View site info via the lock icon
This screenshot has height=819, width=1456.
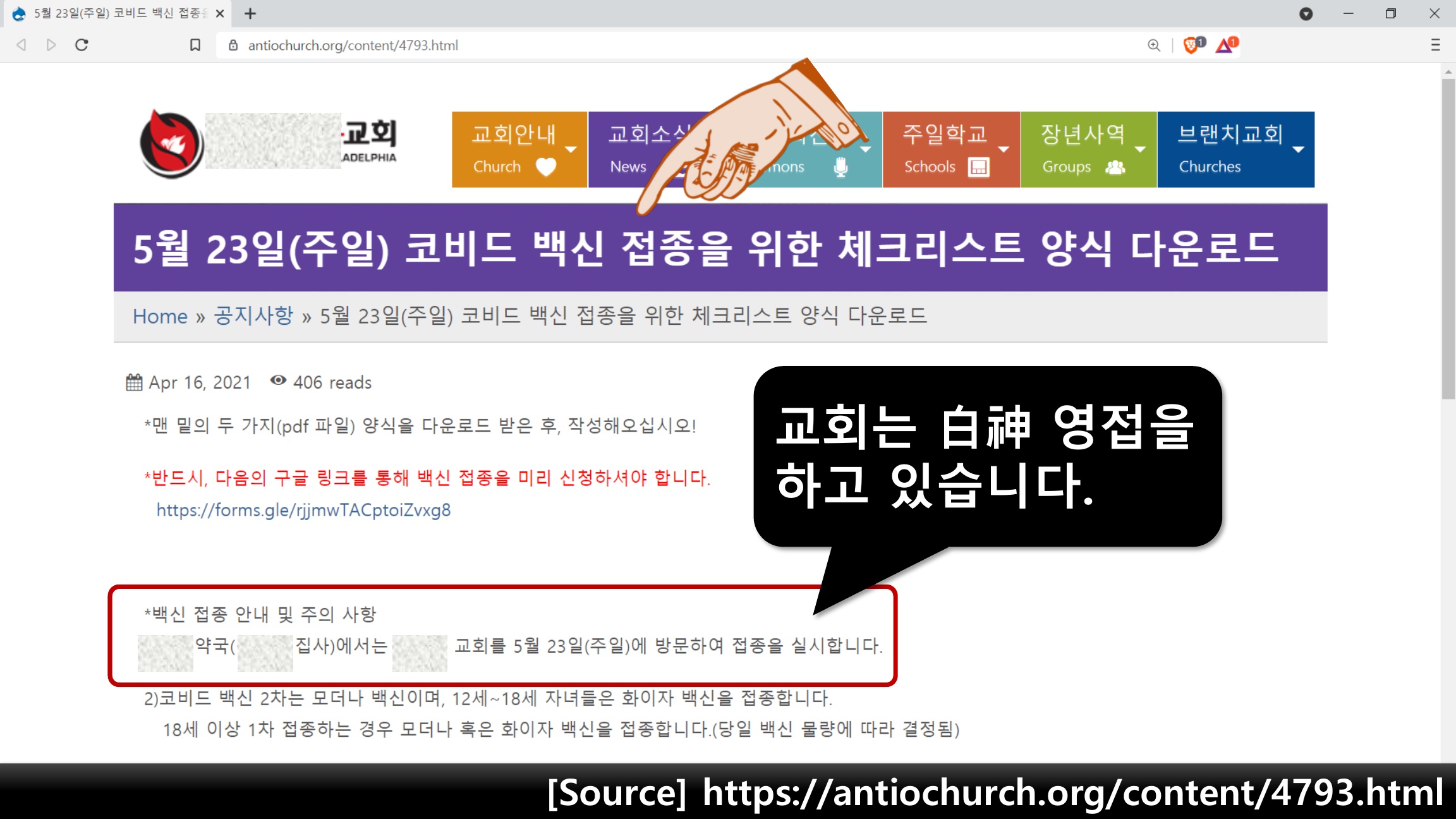point(233,45)
